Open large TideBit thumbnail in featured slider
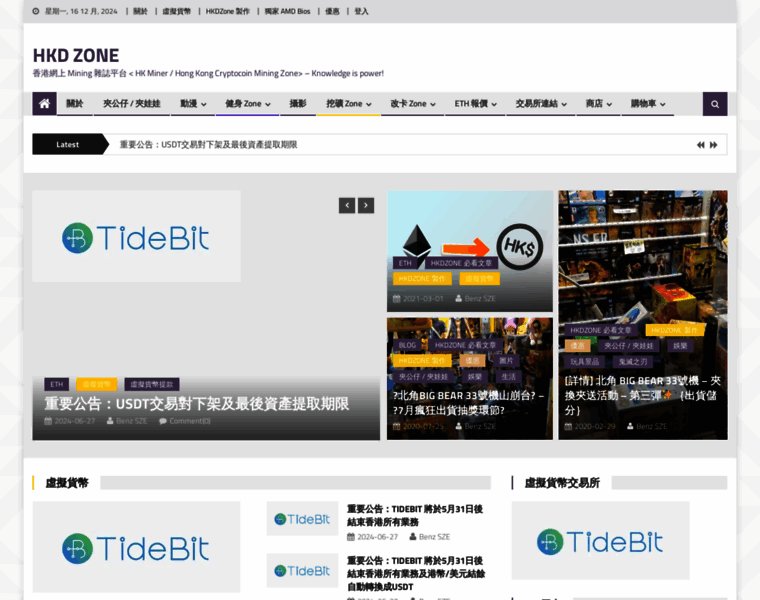The width and height of the screenshot is (760, 600). pyautogui.click(x=137, y=237)
